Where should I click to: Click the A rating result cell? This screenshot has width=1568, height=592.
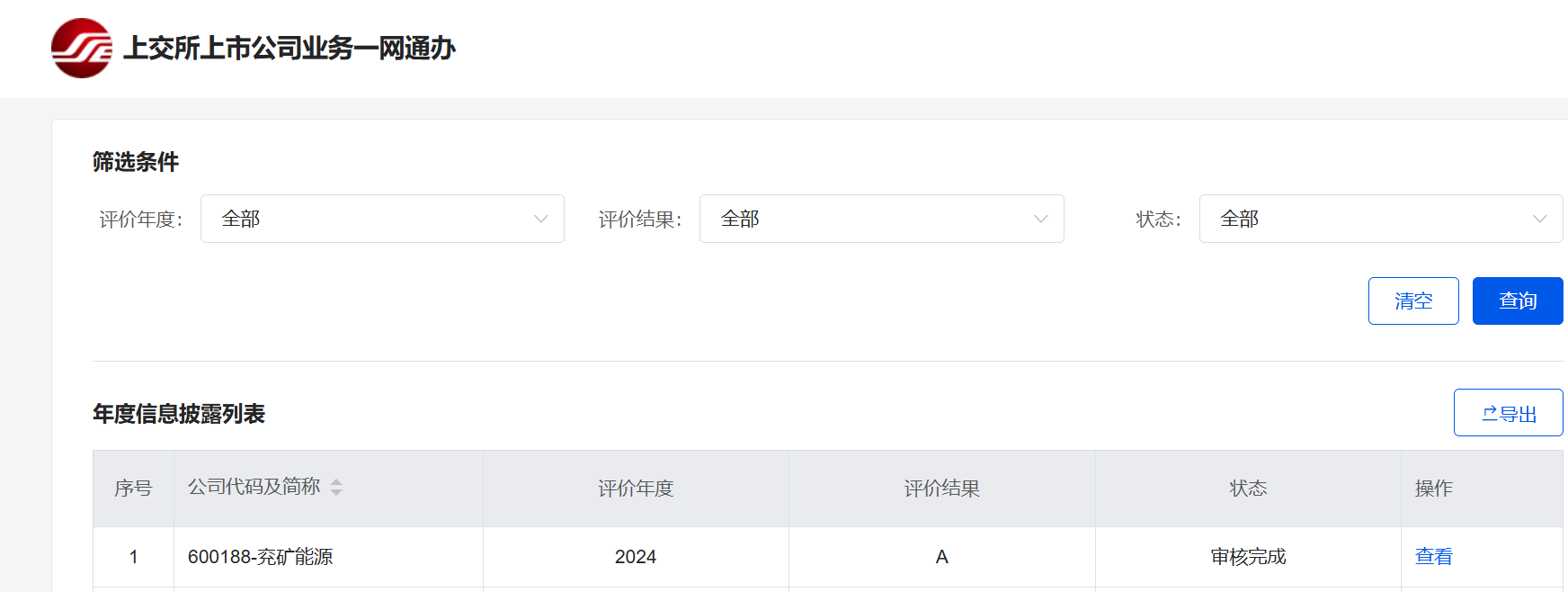tap(941, 557)
